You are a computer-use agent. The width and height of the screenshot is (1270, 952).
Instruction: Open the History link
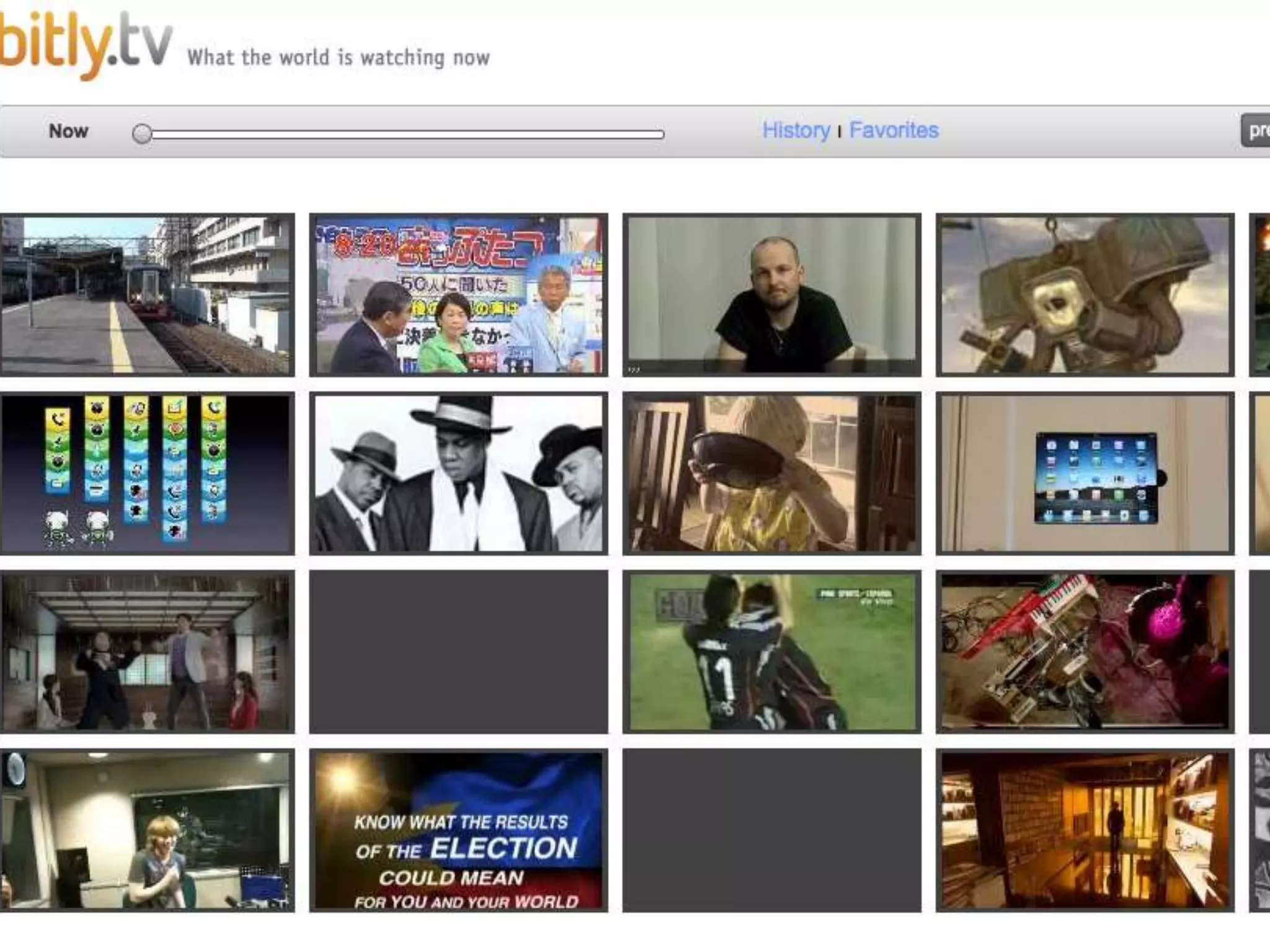click(796, 131)
